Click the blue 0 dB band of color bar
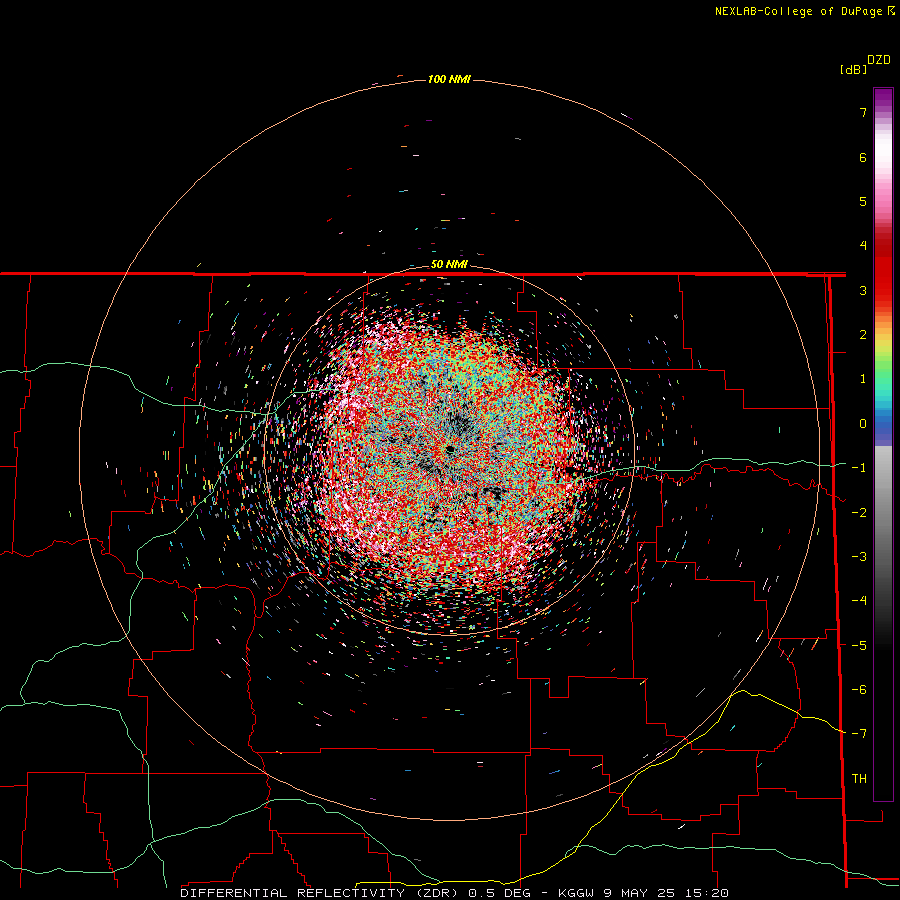Screen dimensions: 900x900 pyautogui.click(x=883, y=425)
